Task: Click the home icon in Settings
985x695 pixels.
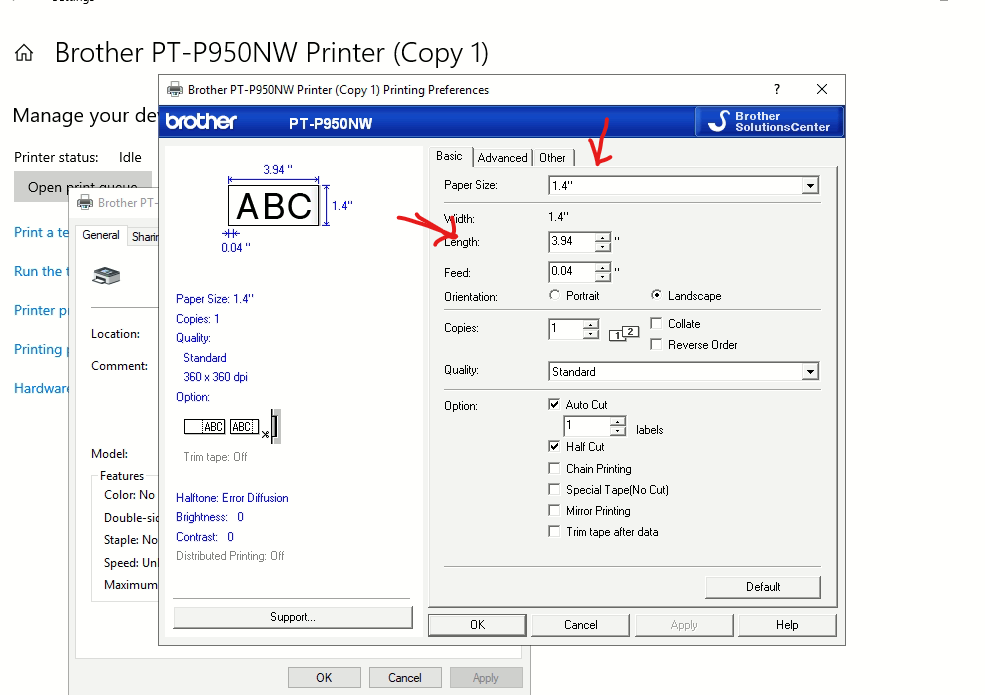Action: click(24, 53)
